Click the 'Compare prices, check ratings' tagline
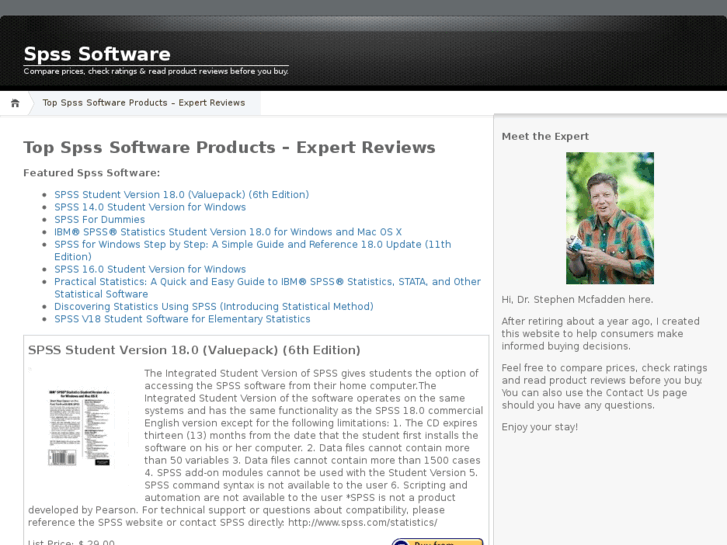The height and width of the screenshot is (545, 727). click(x=156, y=71)
